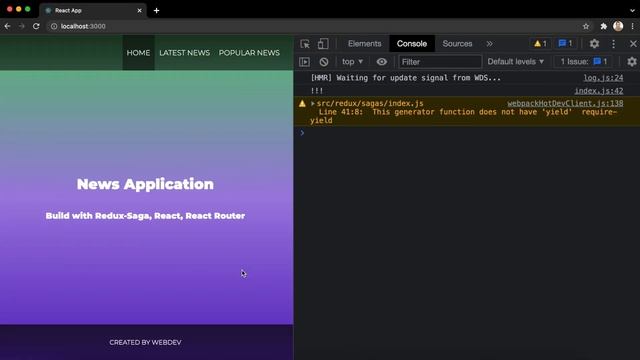The height and width of the screenshot is (360, 640).
Task: Click the 1 Issue badge
Action: point(584,62)
